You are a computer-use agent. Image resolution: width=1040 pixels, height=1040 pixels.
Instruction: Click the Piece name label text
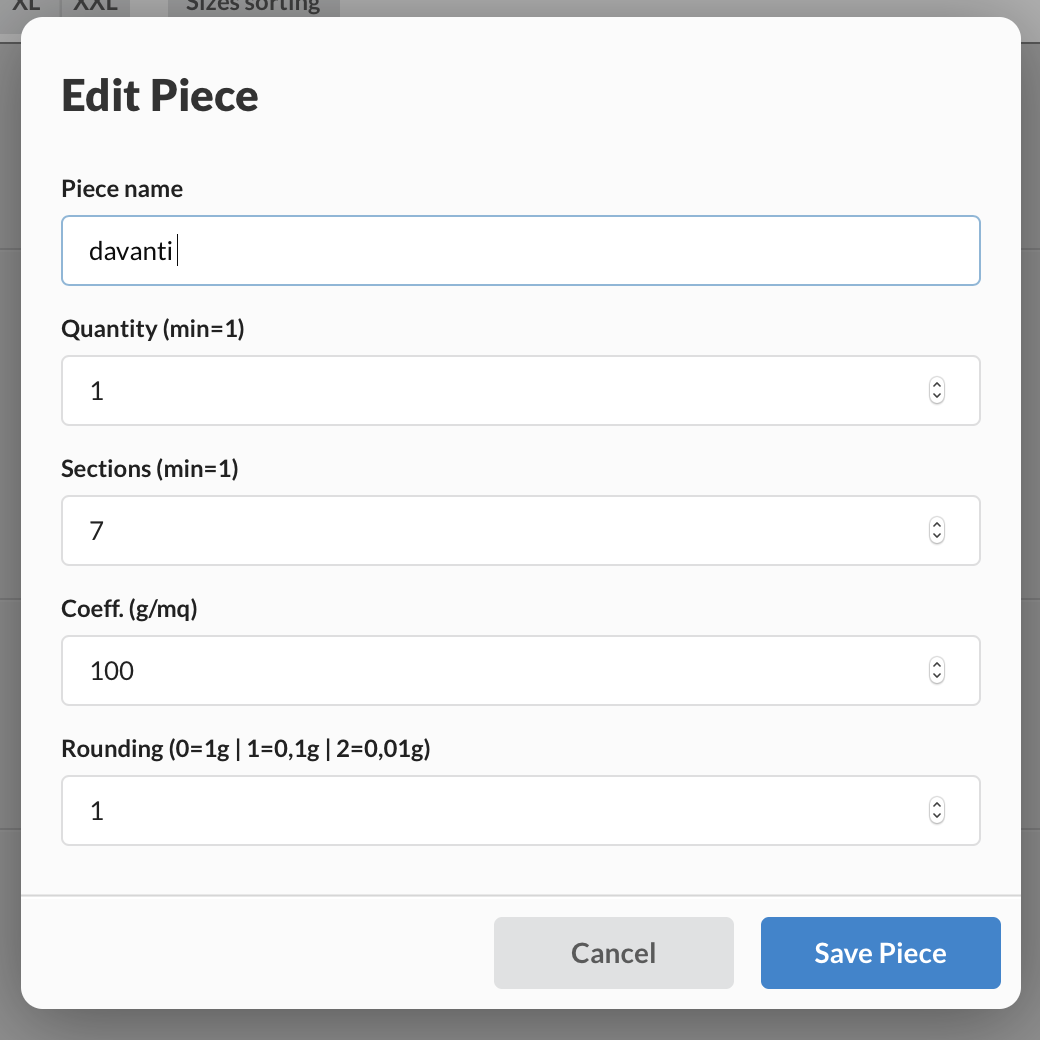pos(122,189)
